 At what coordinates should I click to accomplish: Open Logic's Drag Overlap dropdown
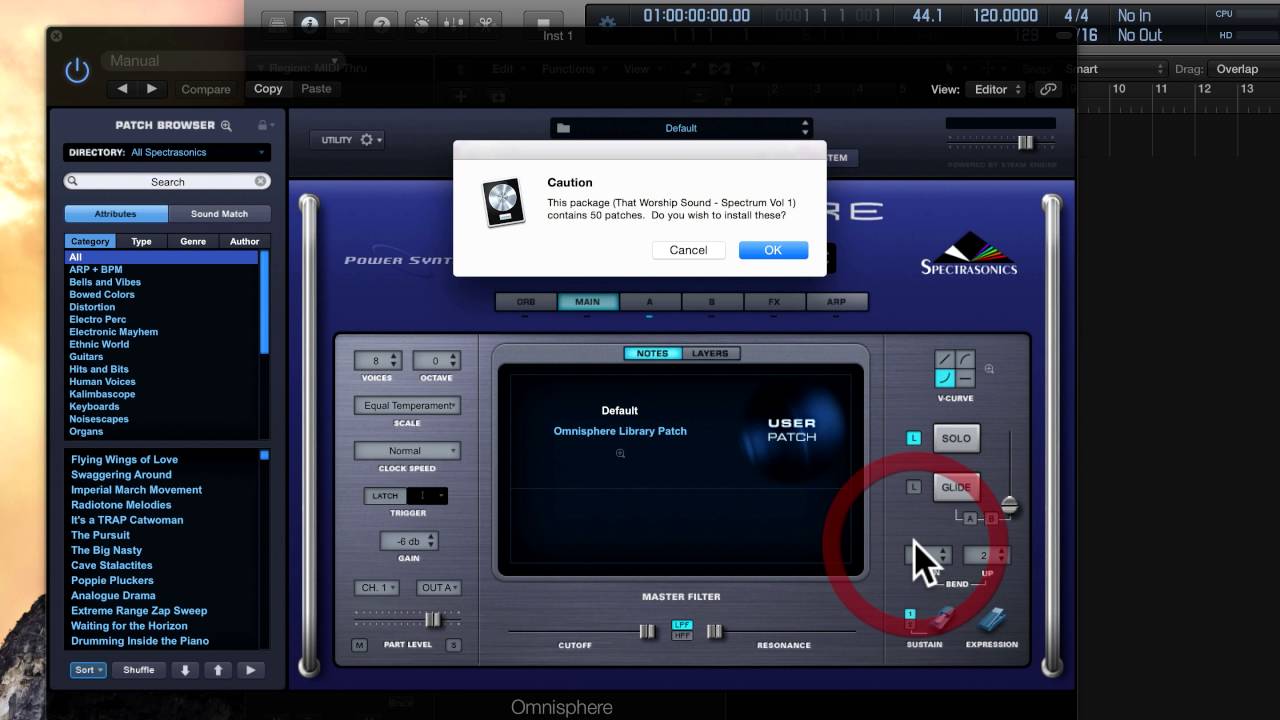click(1243, 69)
